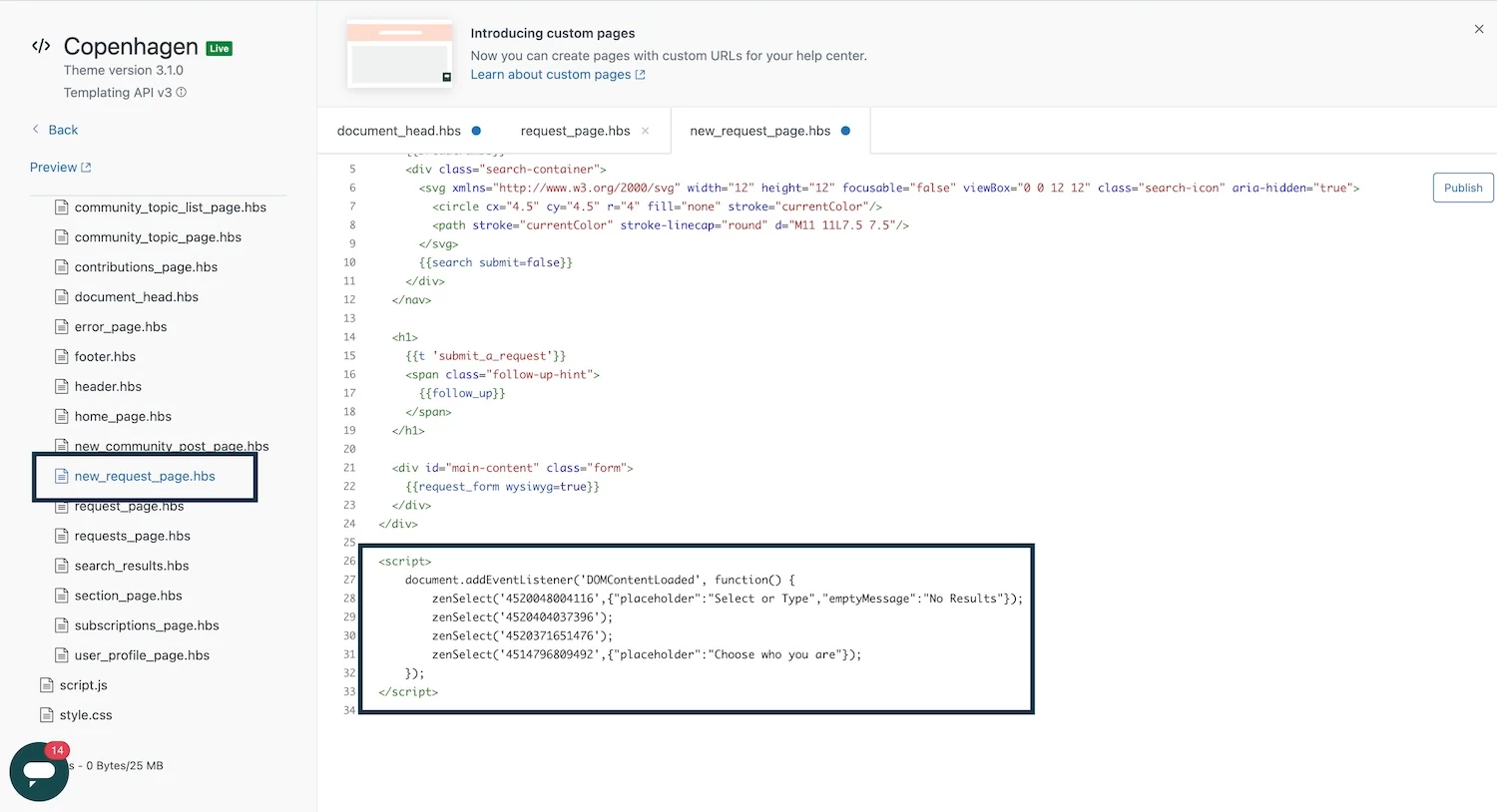Click file icon beside community_topic_list_page.hbs
This screenshot has height=812, width=1497.
click(62, 207)
